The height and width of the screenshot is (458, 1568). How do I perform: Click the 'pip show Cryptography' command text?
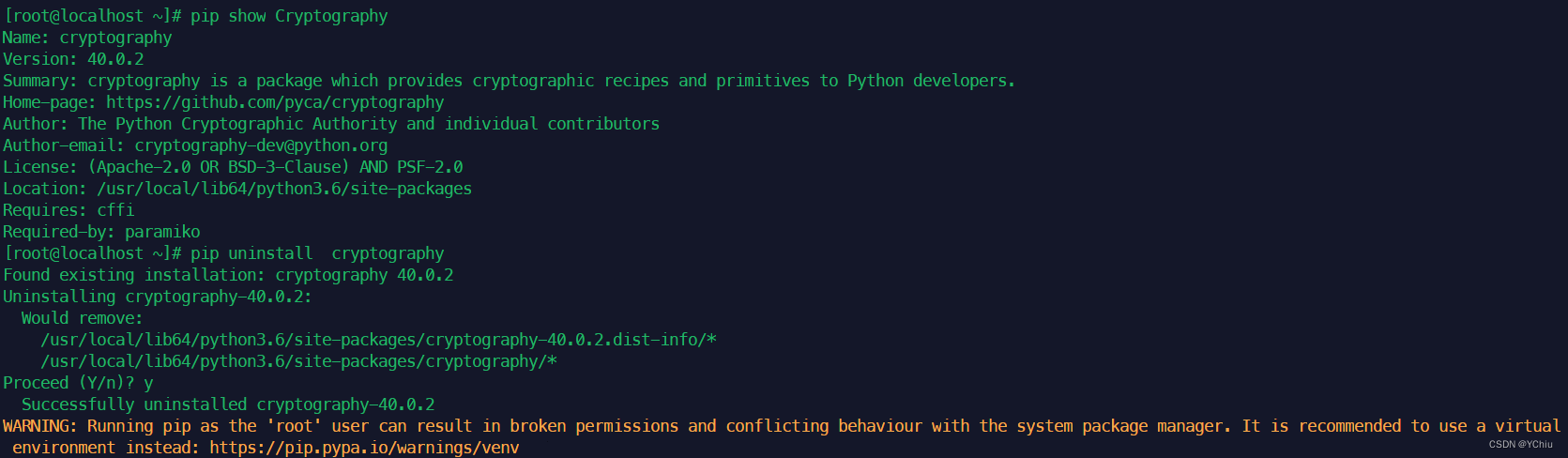[x=289, y=16]
